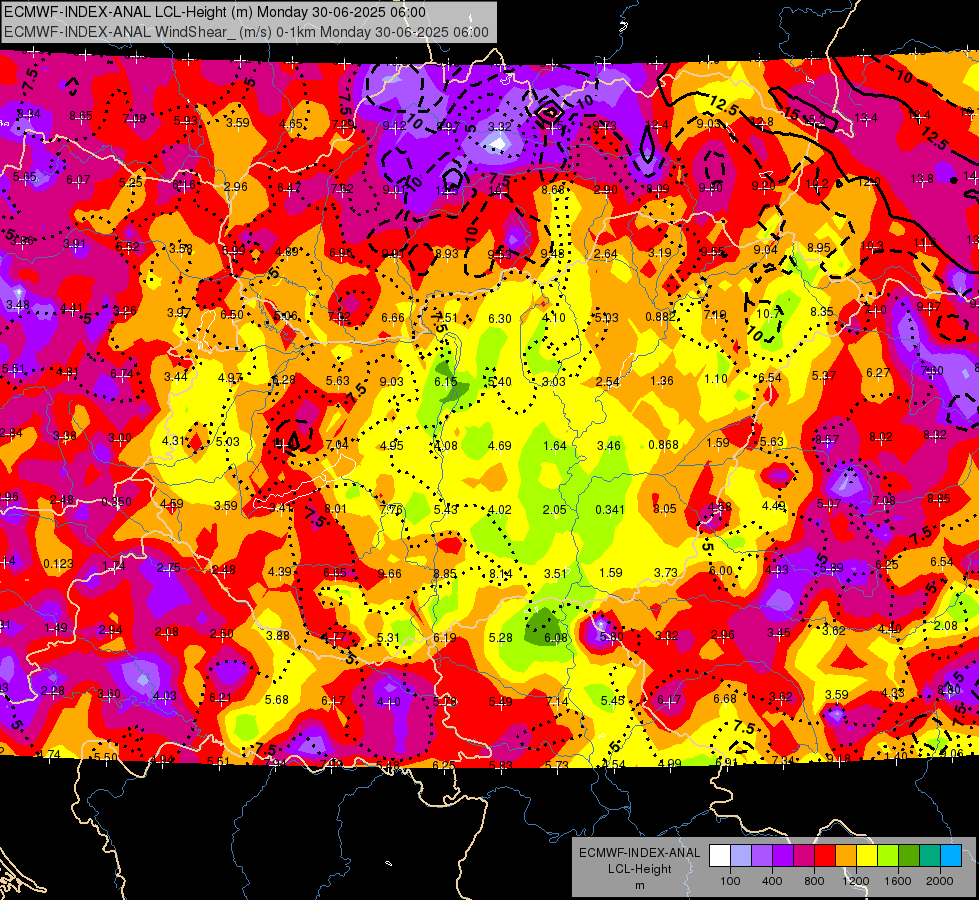Click the wind shear value 0.350

(x=116, y=502)
